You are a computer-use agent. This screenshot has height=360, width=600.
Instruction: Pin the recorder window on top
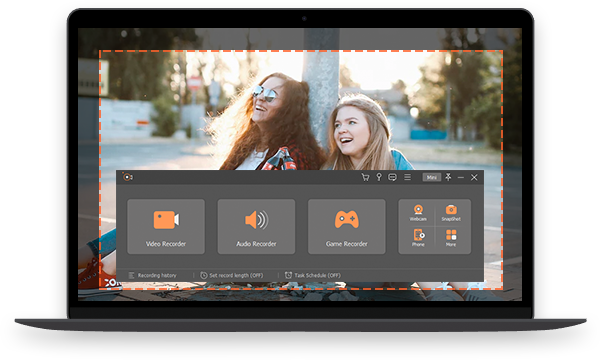(x=448, y=177)
